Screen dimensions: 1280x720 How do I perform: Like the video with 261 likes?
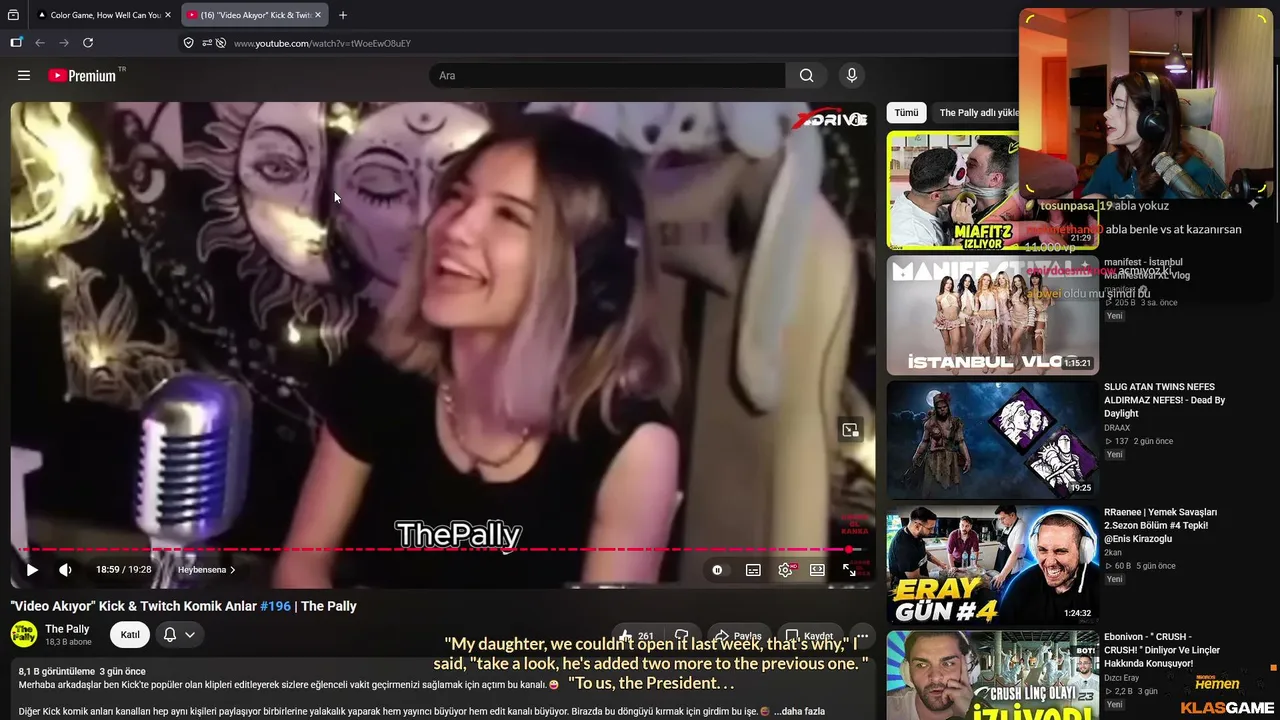point(636,636)
